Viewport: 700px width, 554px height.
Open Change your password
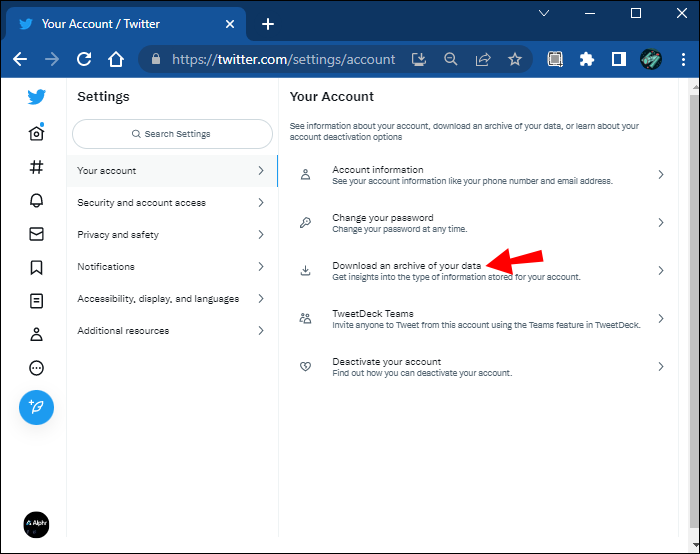click(x=479, y=223)
